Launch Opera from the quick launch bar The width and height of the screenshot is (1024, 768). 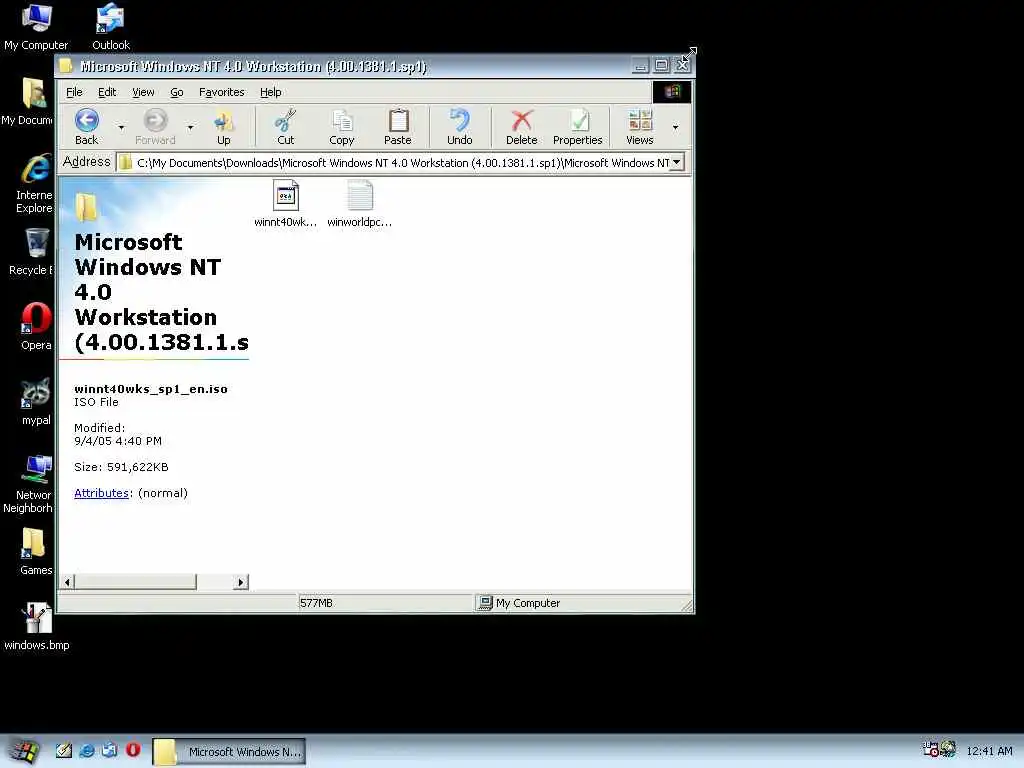coord(133,750)
